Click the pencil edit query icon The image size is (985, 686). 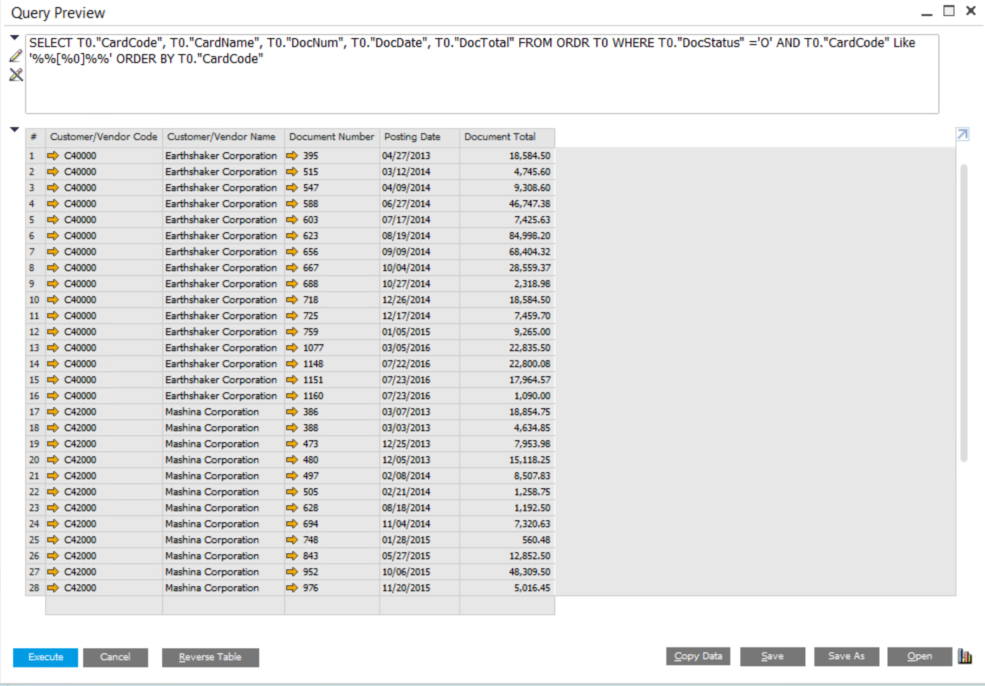(16, 56)
